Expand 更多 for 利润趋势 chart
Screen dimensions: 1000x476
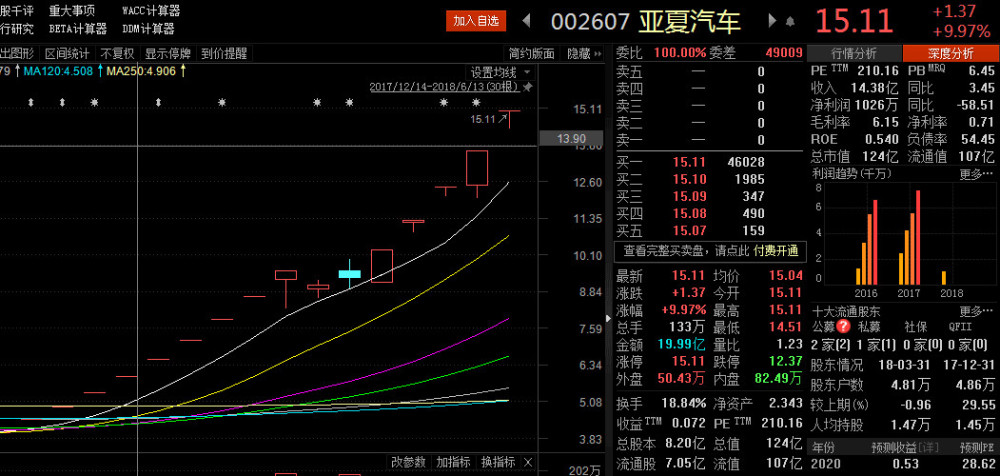976,174
